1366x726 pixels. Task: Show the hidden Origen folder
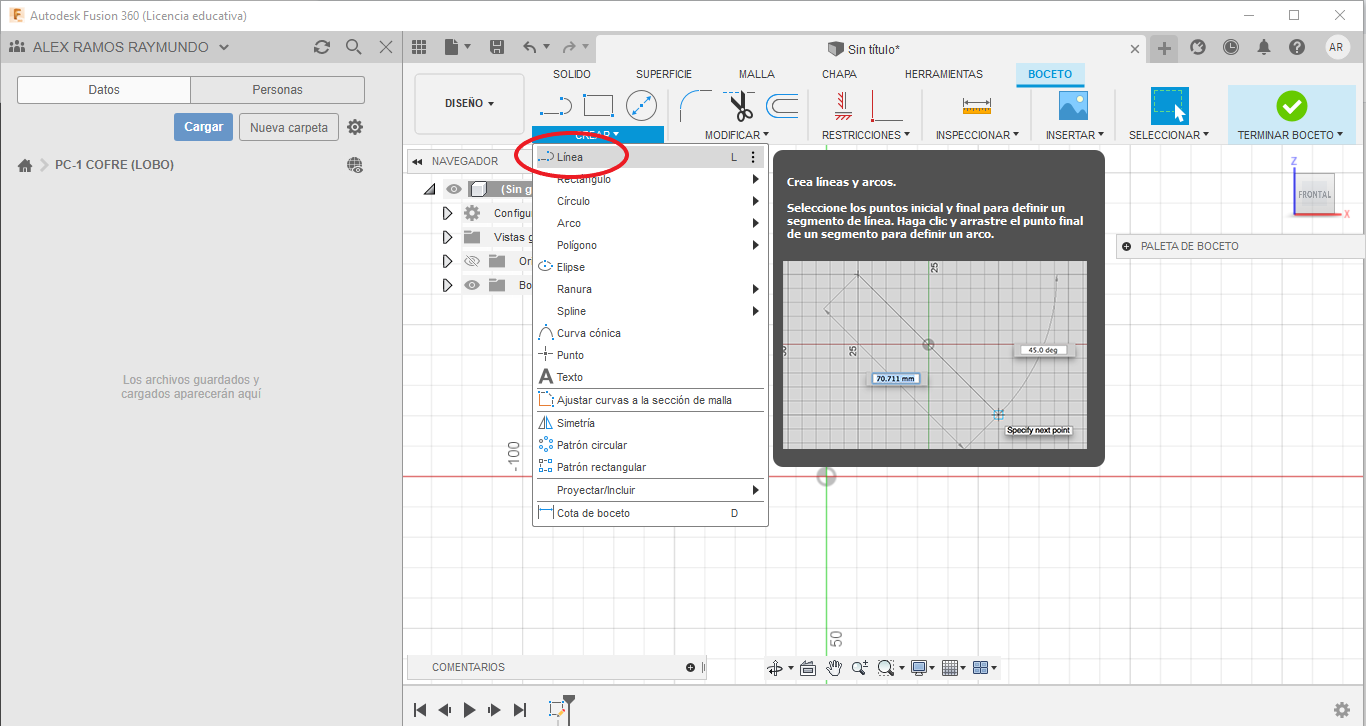(473, 261)
